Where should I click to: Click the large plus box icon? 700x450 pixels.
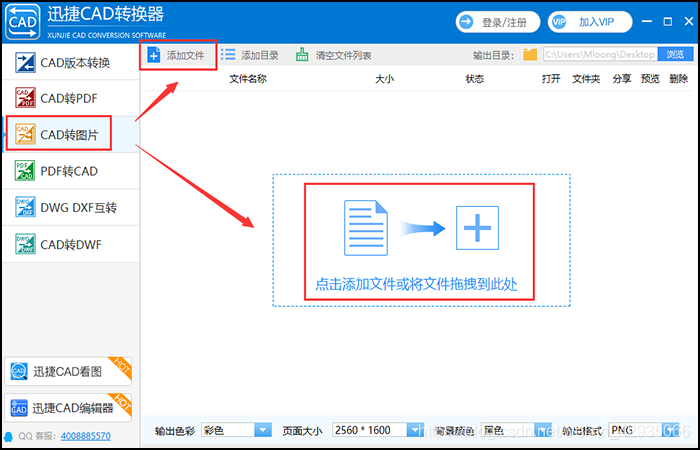(x=477, y=228)
